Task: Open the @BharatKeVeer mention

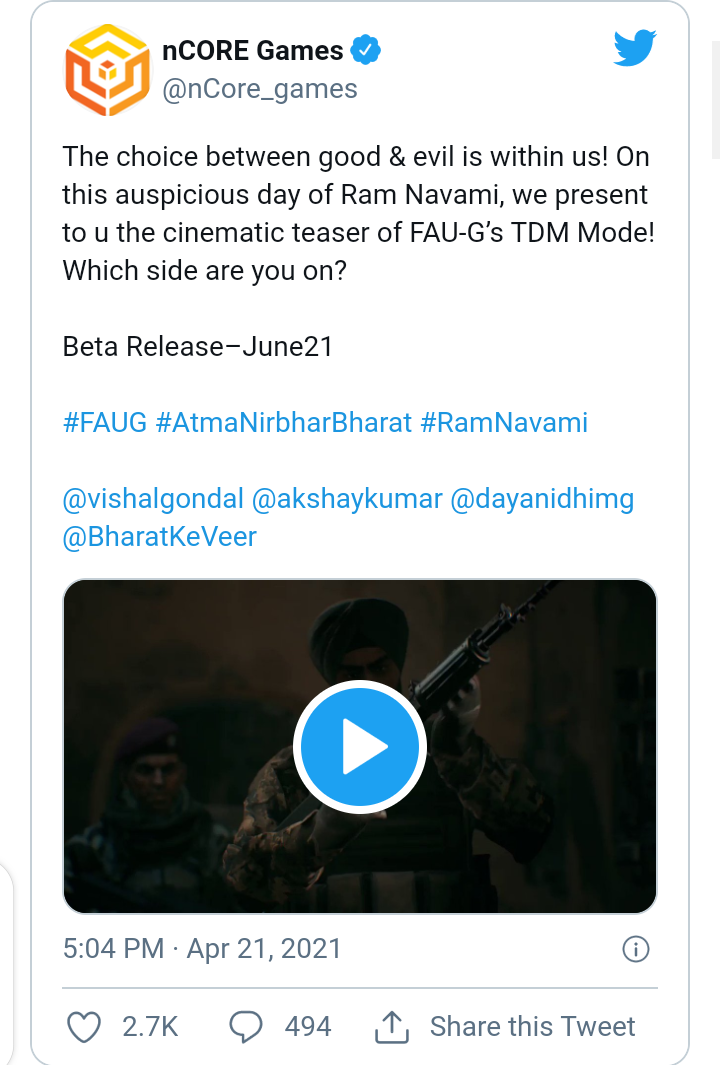Action: coord(160,536)
